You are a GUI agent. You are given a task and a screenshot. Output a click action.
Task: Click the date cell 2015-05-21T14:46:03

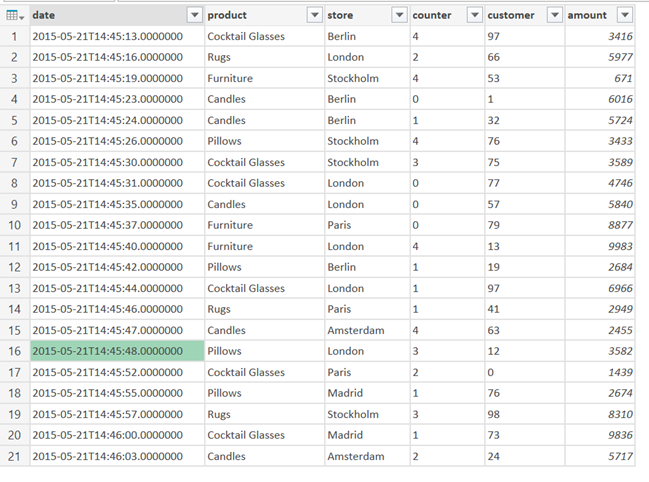[117, 456]
